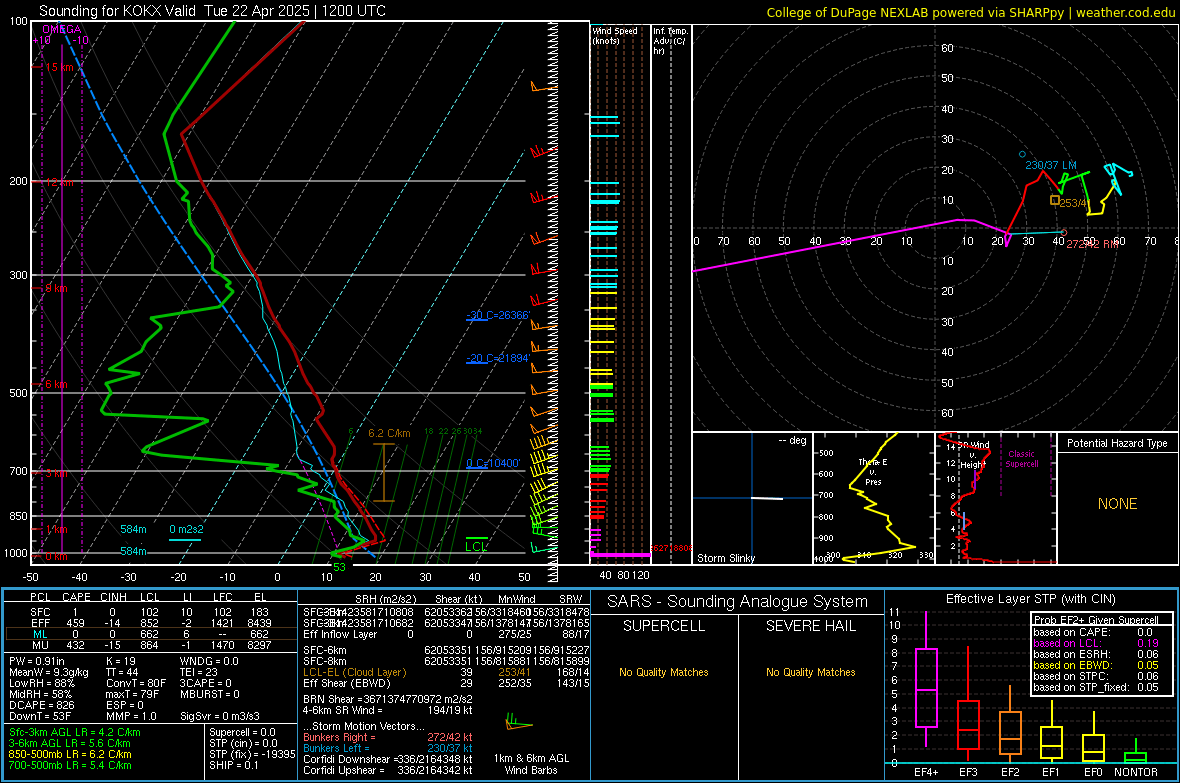Click the CAPE column header
1180x783 pixels.
tap(76, 597)
